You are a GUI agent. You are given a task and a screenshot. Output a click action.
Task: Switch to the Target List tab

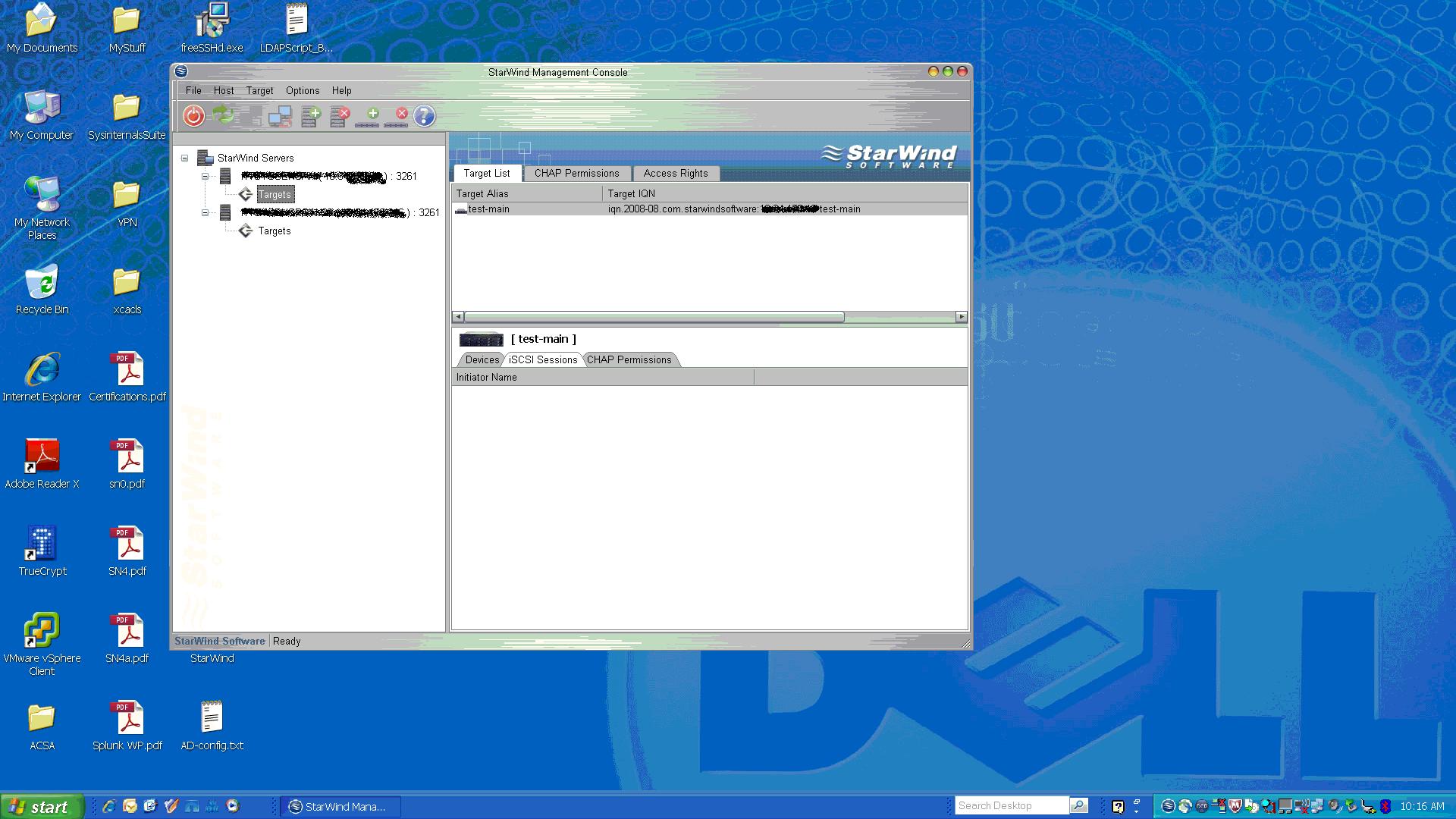[x=487, y=173]
